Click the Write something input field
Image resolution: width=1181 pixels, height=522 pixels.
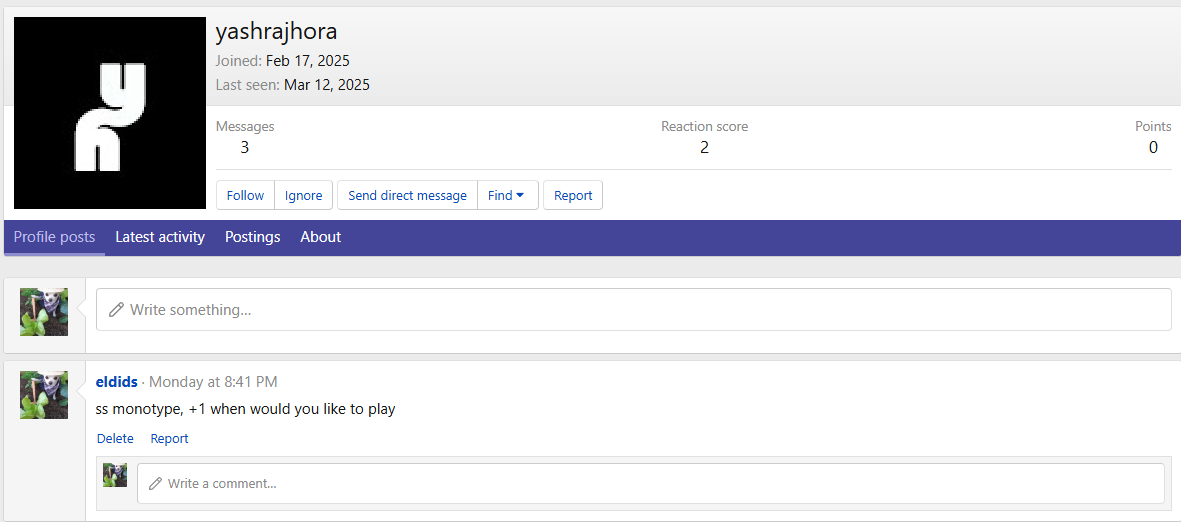tap(633, 310)
